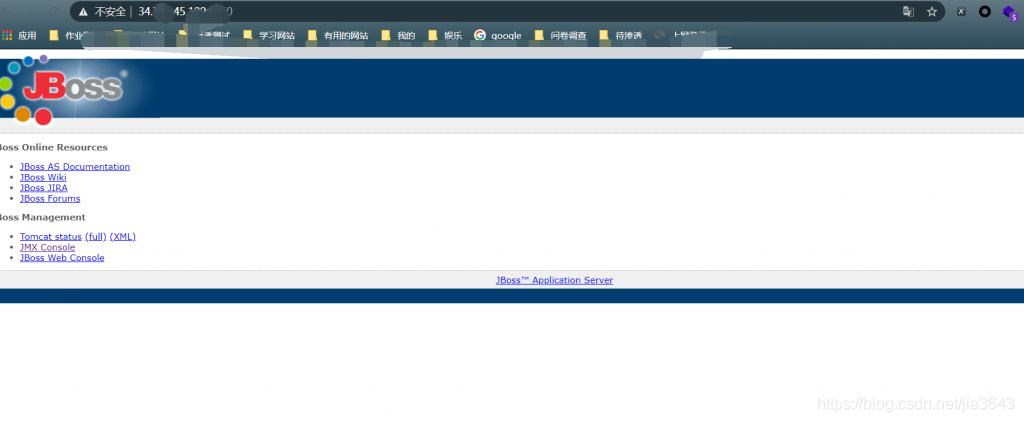Open the 有用的网站 bookmark folder
The height and width of the screenshot is (422, 1024).
338,36
